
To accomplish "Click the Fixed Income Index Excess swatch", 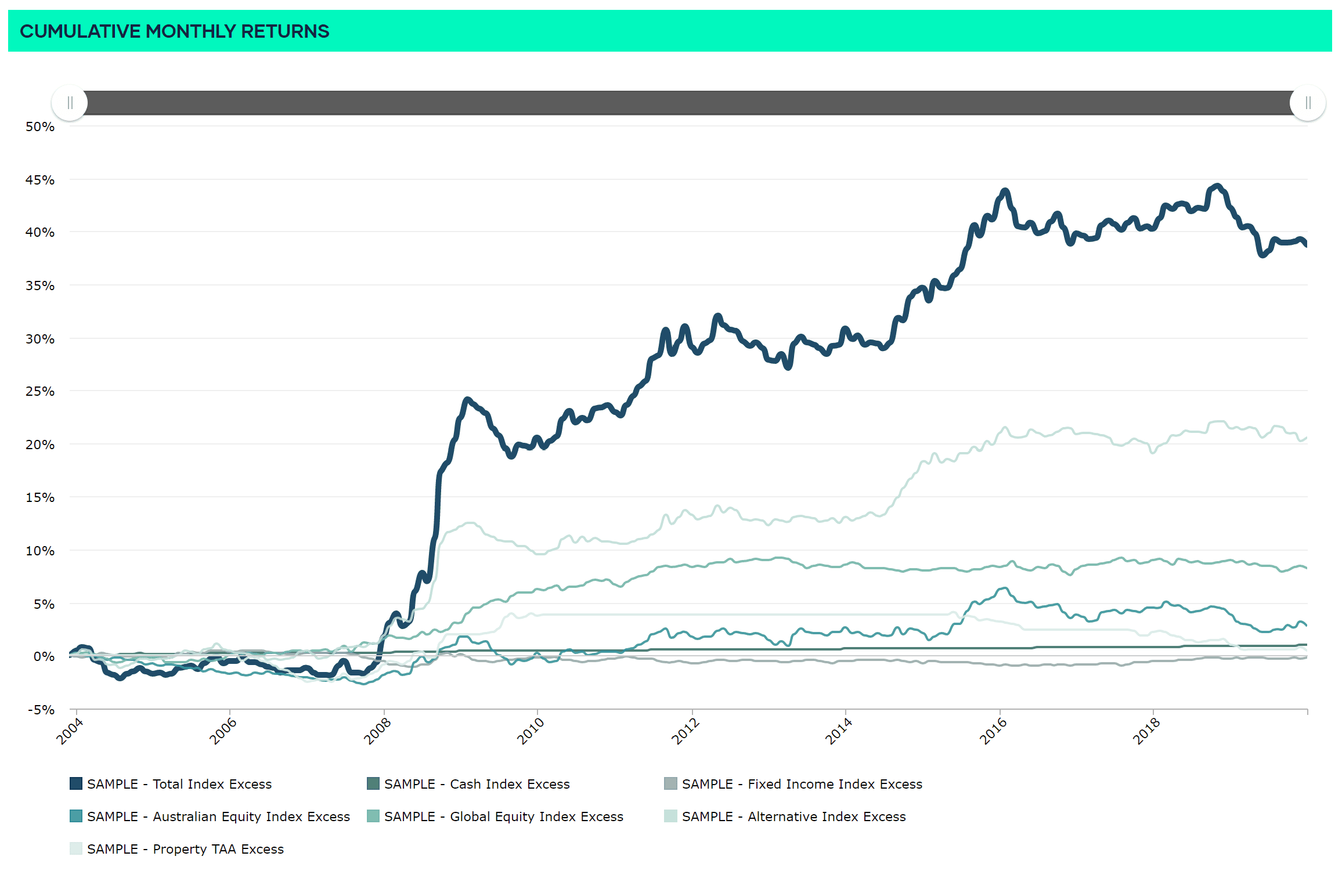I will point(670,783).
